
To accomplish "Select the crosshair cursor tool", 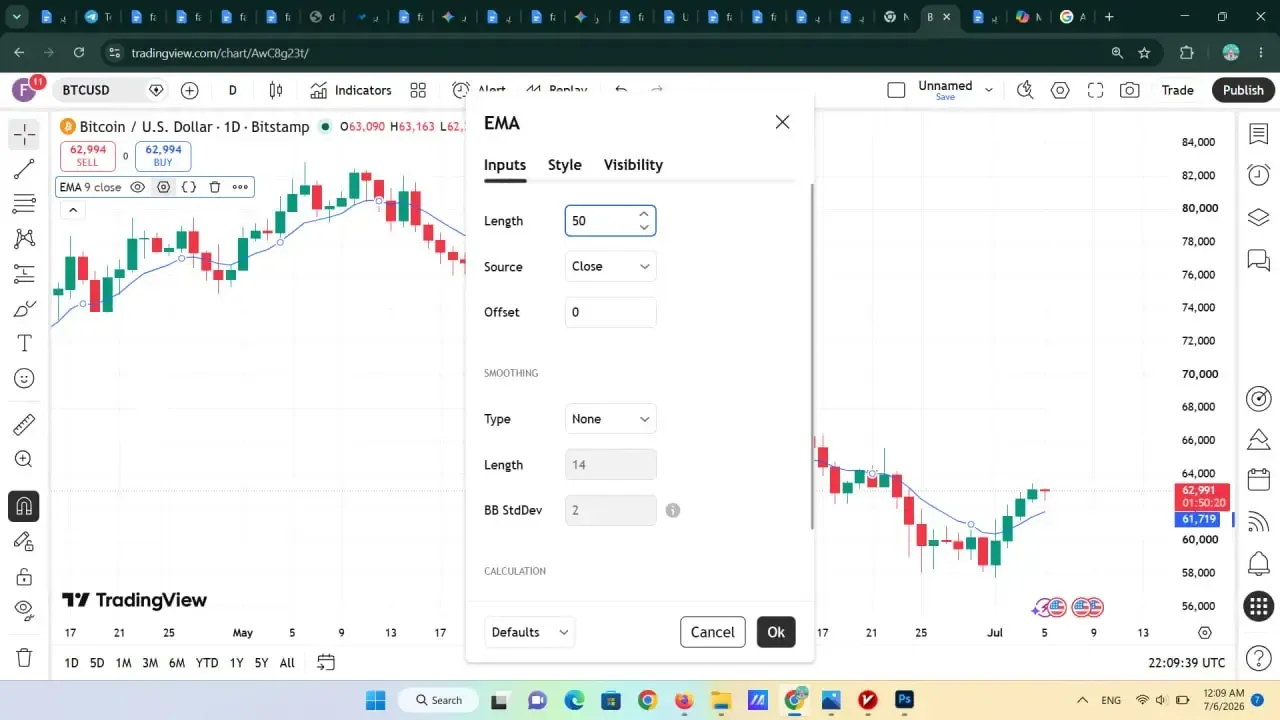I will [24, 133].
